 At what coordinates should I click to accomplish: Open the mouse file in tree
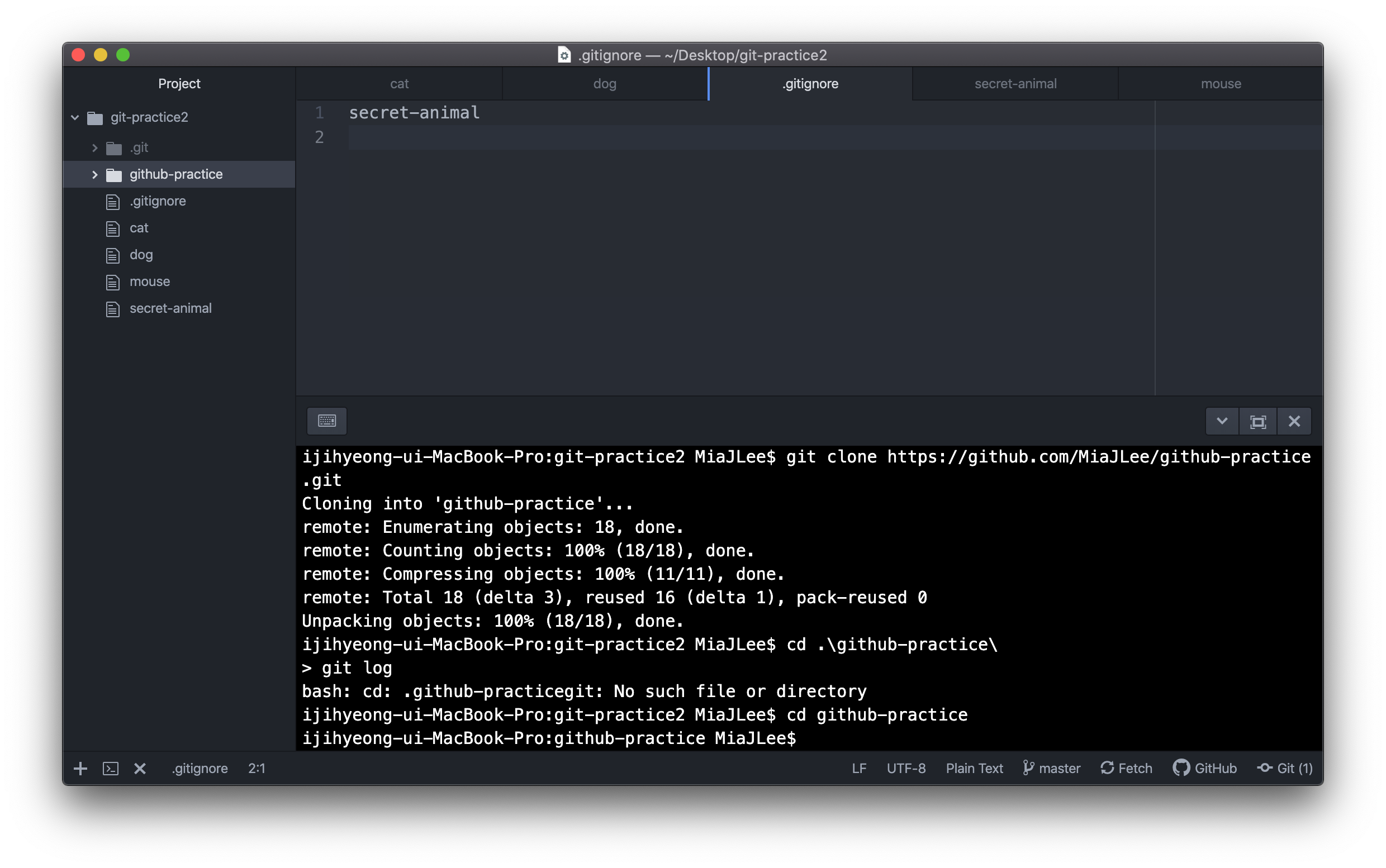(x=149, y=282)
